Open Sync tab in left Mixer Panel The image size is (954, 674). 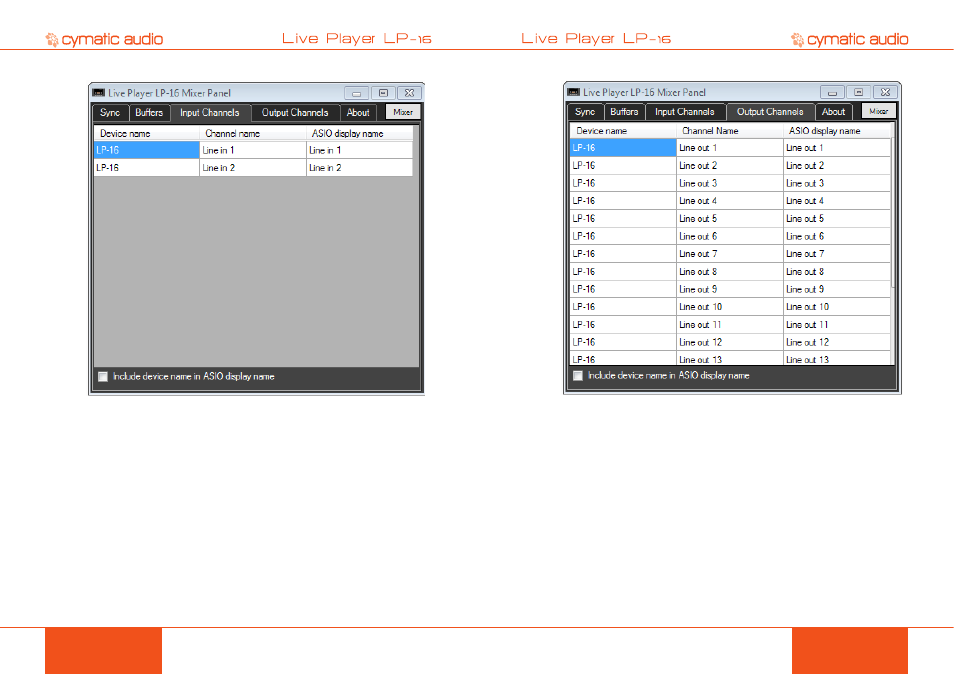[110, 113]
